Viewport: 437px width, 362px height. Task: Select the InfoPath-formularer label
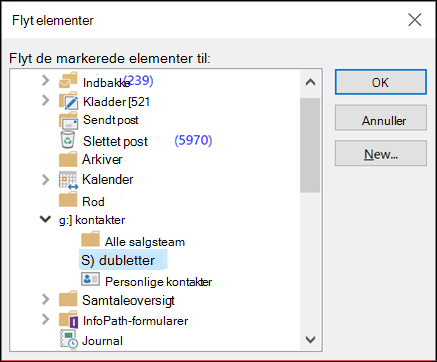pos(135,321)
